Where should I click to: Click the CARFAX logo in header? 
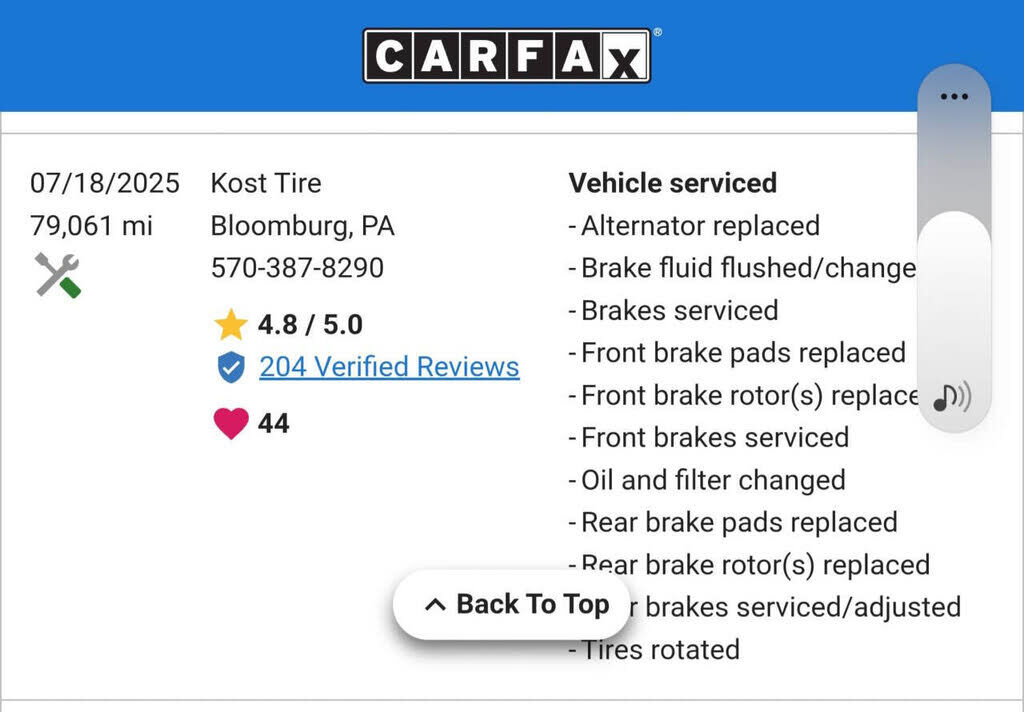pos(507,56)
